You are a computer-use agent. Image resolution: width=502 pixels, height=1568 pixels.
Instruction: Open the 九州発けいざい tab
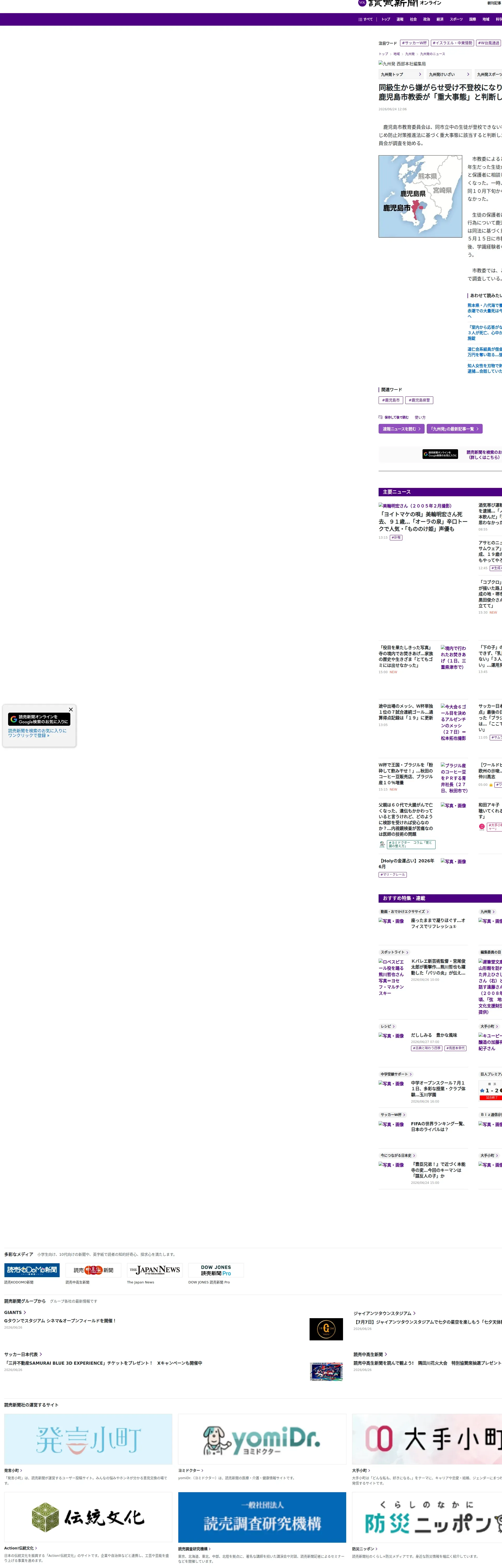449,74
